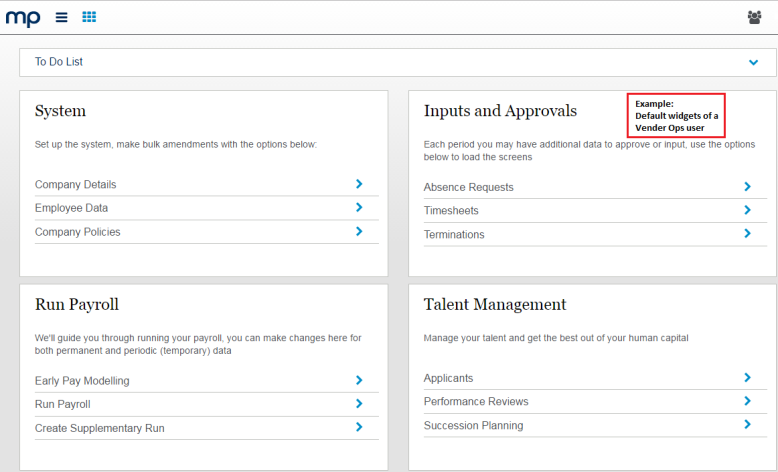Click the arrow beside Create Supplementary Run
This screenshot has height=472, width=778.
[358, 427]
